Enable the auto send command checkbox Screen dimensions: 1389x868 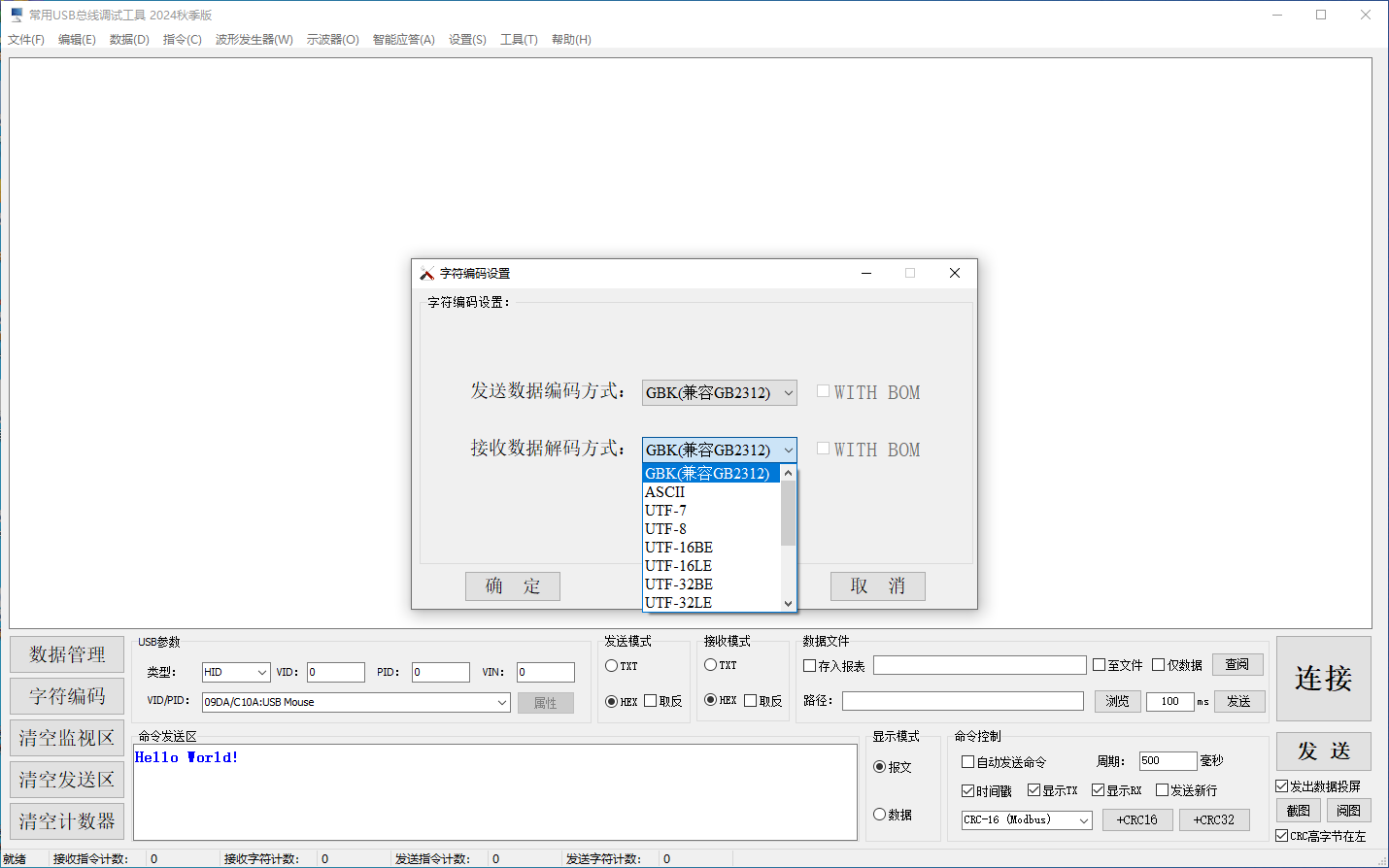(x=967, y=762)
